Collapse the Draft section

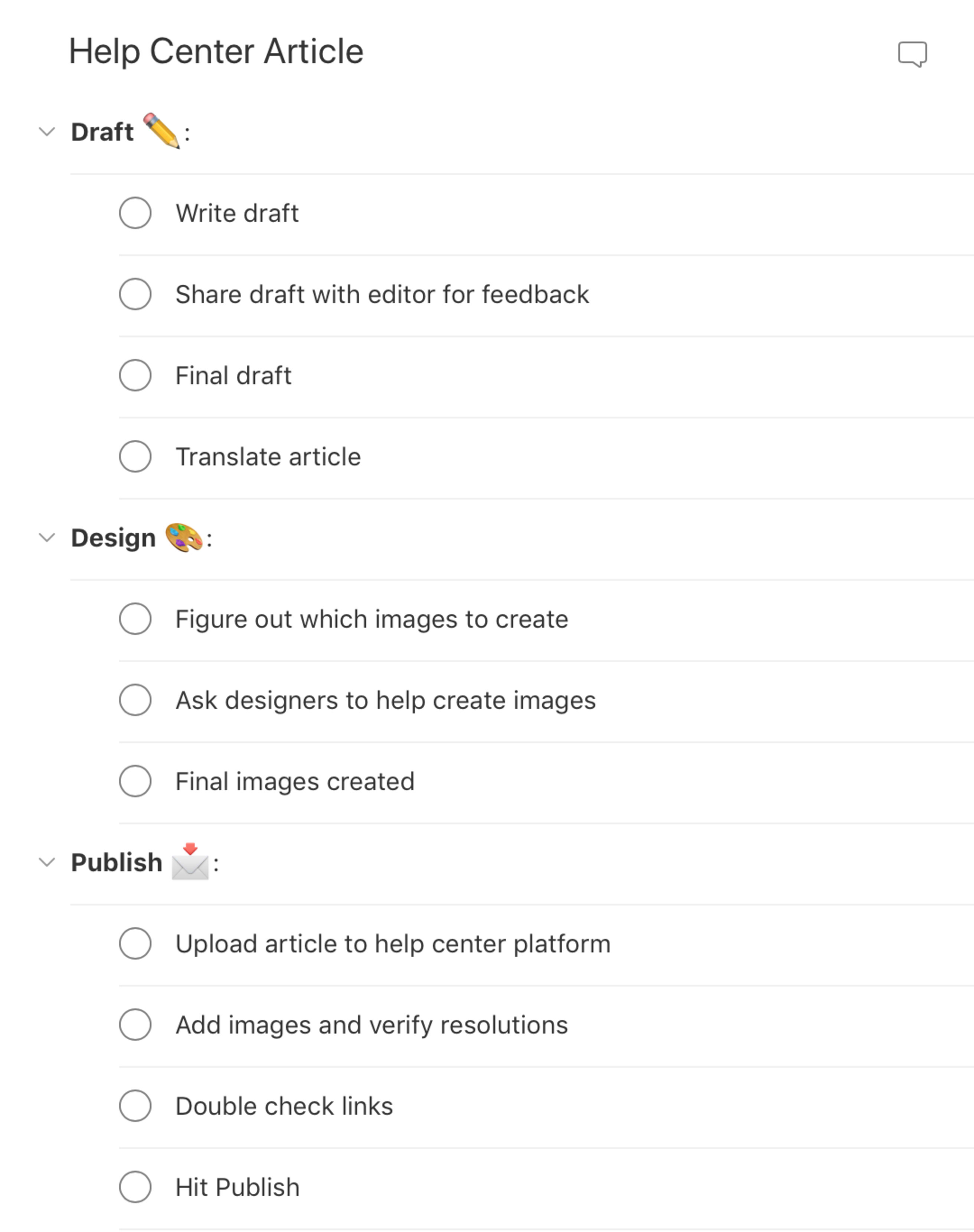(x=47, y=131)
